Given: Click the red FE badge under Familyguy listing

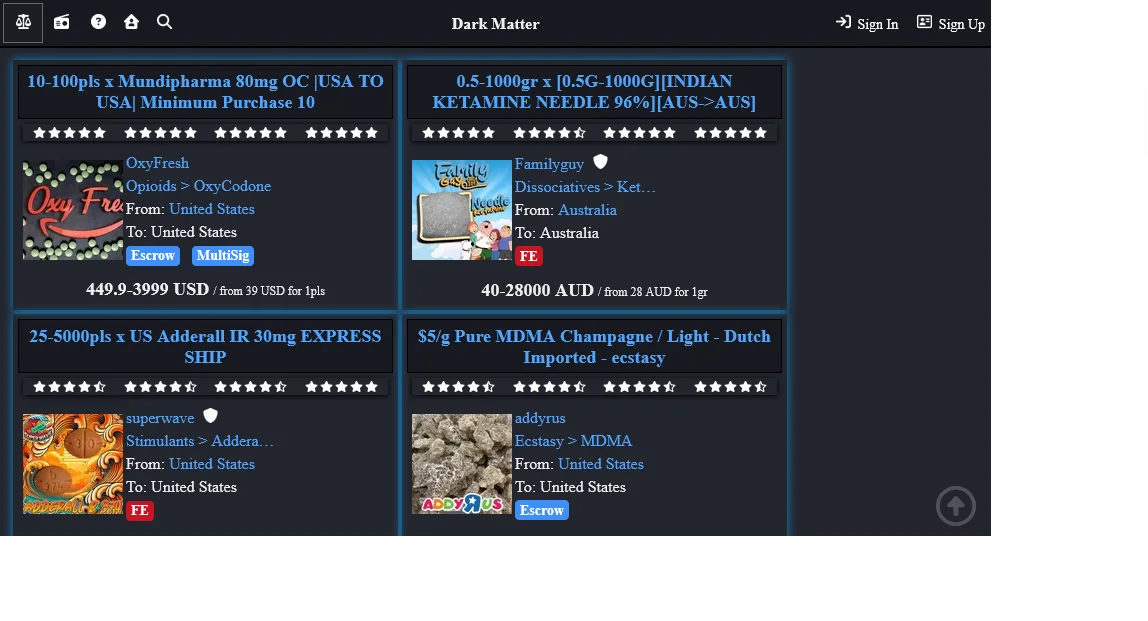Looking at the screenshot, I should click(528, 256).
